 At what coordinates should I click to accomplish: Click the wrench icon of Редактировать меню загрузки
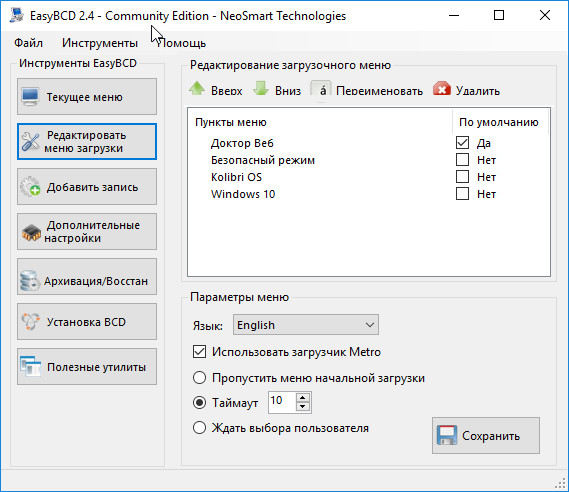[30, 142]
